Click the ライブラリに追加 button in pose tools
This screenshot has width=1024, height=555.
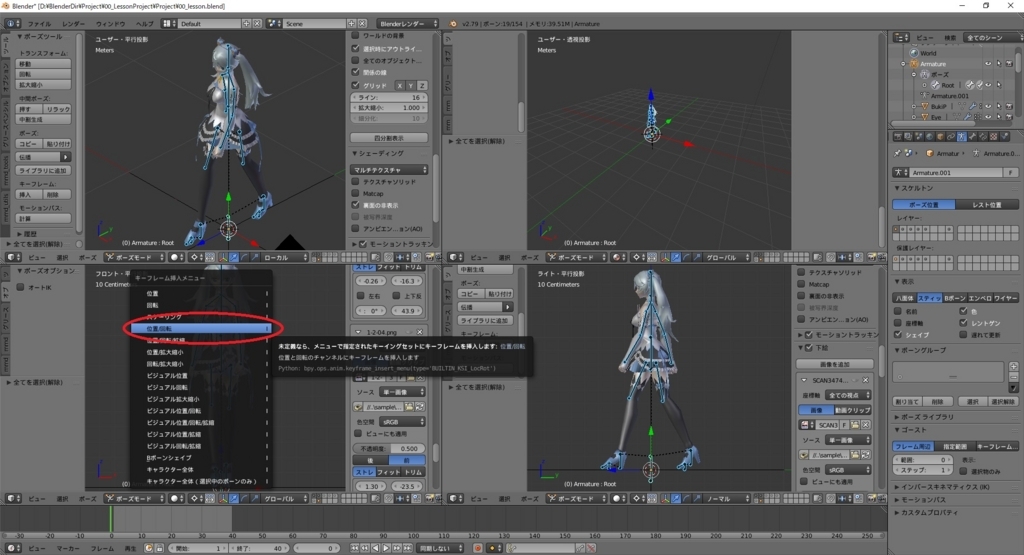[x=43, y=170]
